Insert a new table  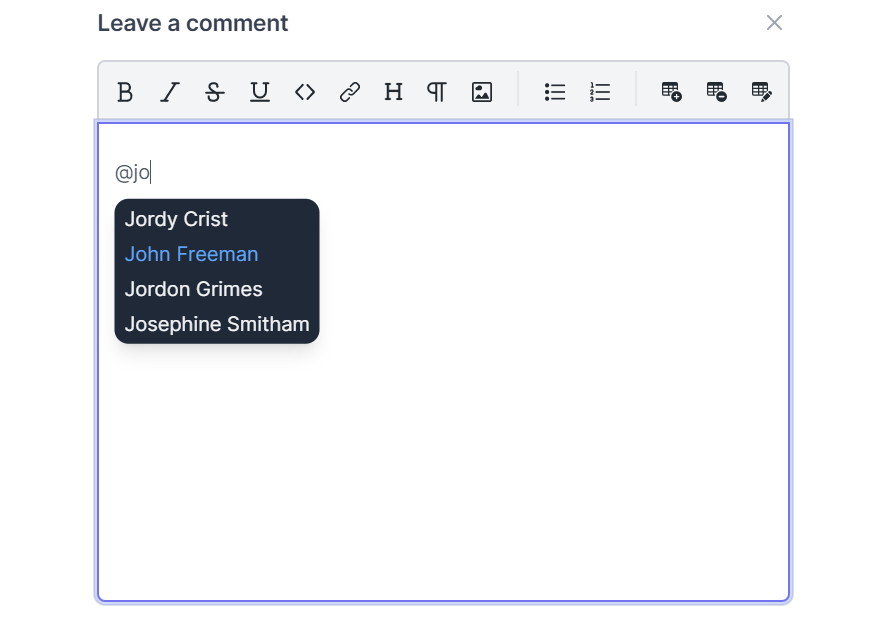672,92
